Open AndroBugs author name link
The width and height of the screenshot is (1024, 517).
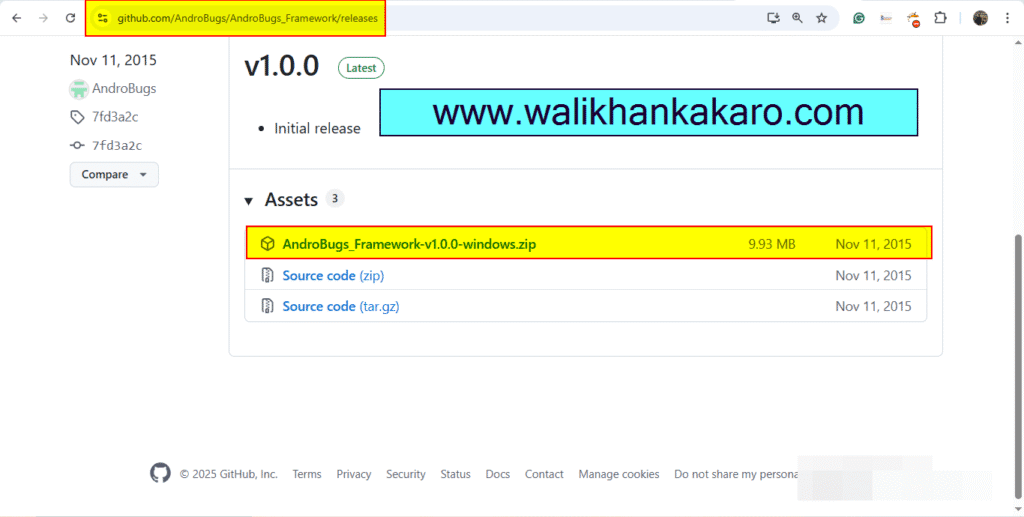pos(124,89)
